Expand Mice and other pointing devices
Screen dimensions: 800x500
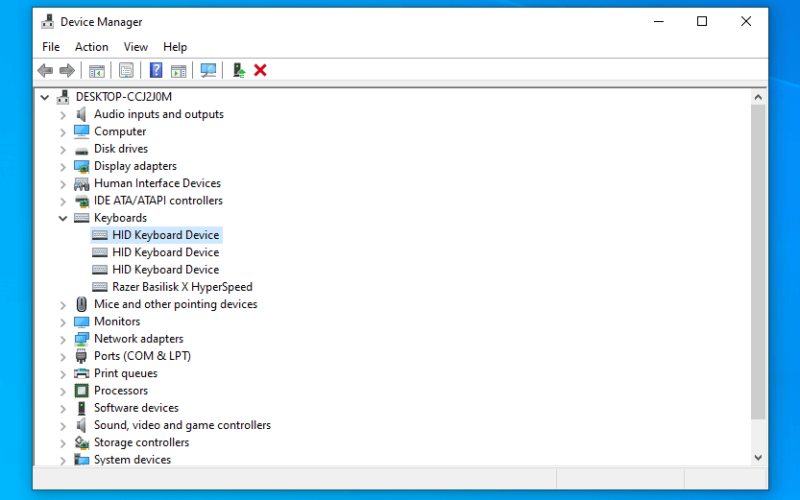point(63,306)
